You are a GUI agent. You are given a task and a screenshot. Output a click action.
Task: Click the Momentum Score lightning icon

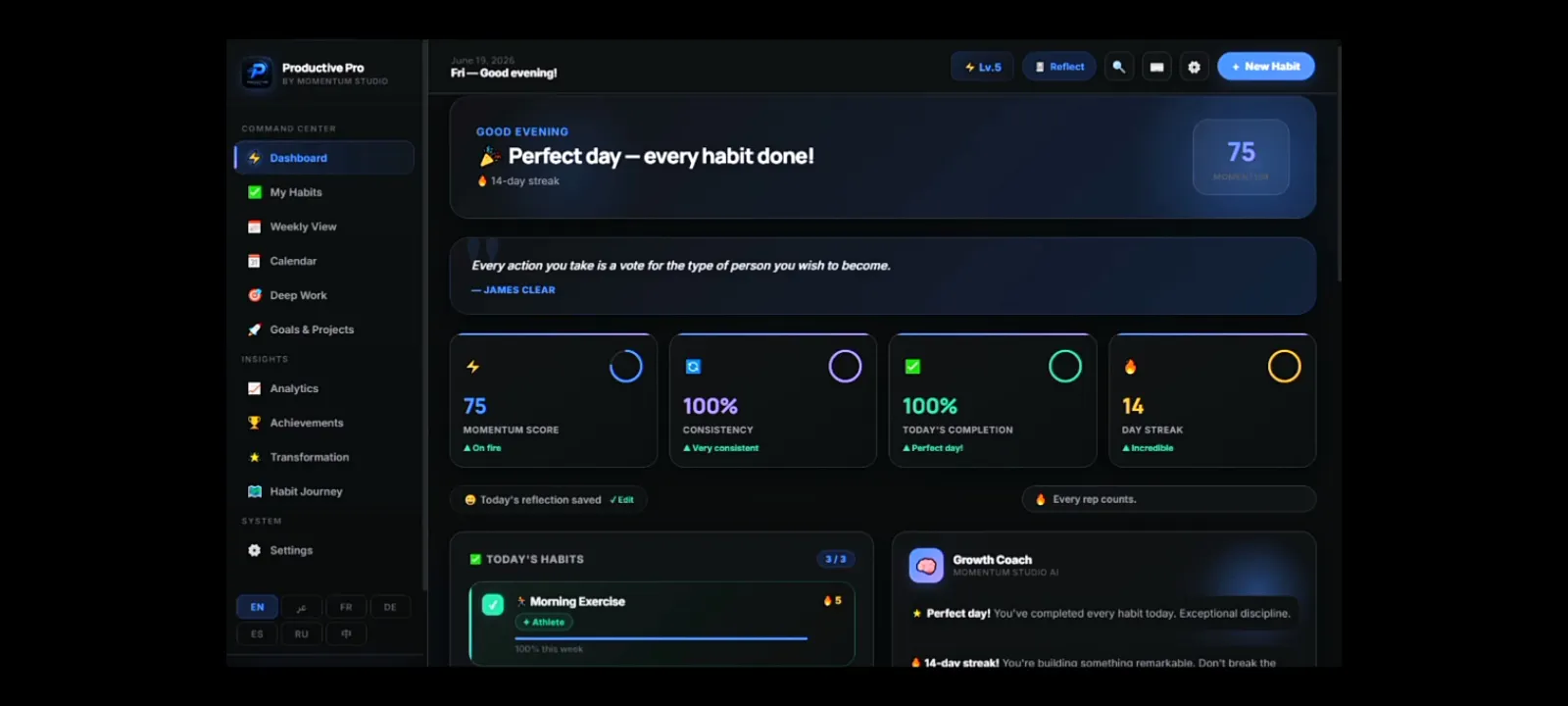tap(473, 367)
